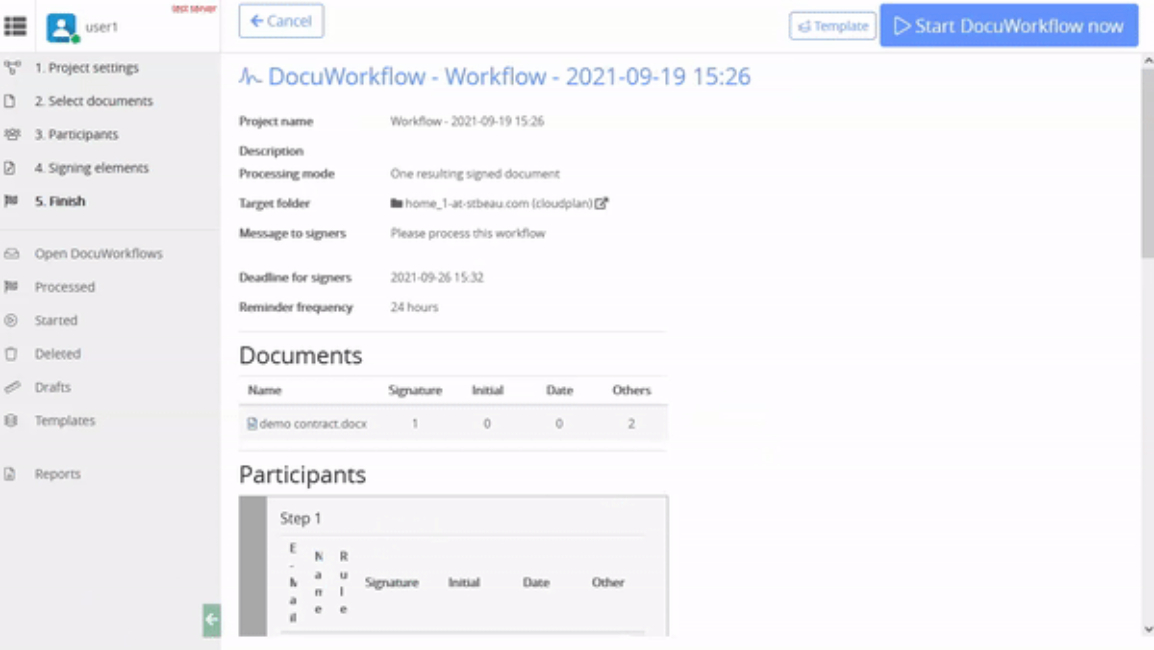Click the user1 account name
Screen dimensions: 1154x650
click(x=102, y=27)
